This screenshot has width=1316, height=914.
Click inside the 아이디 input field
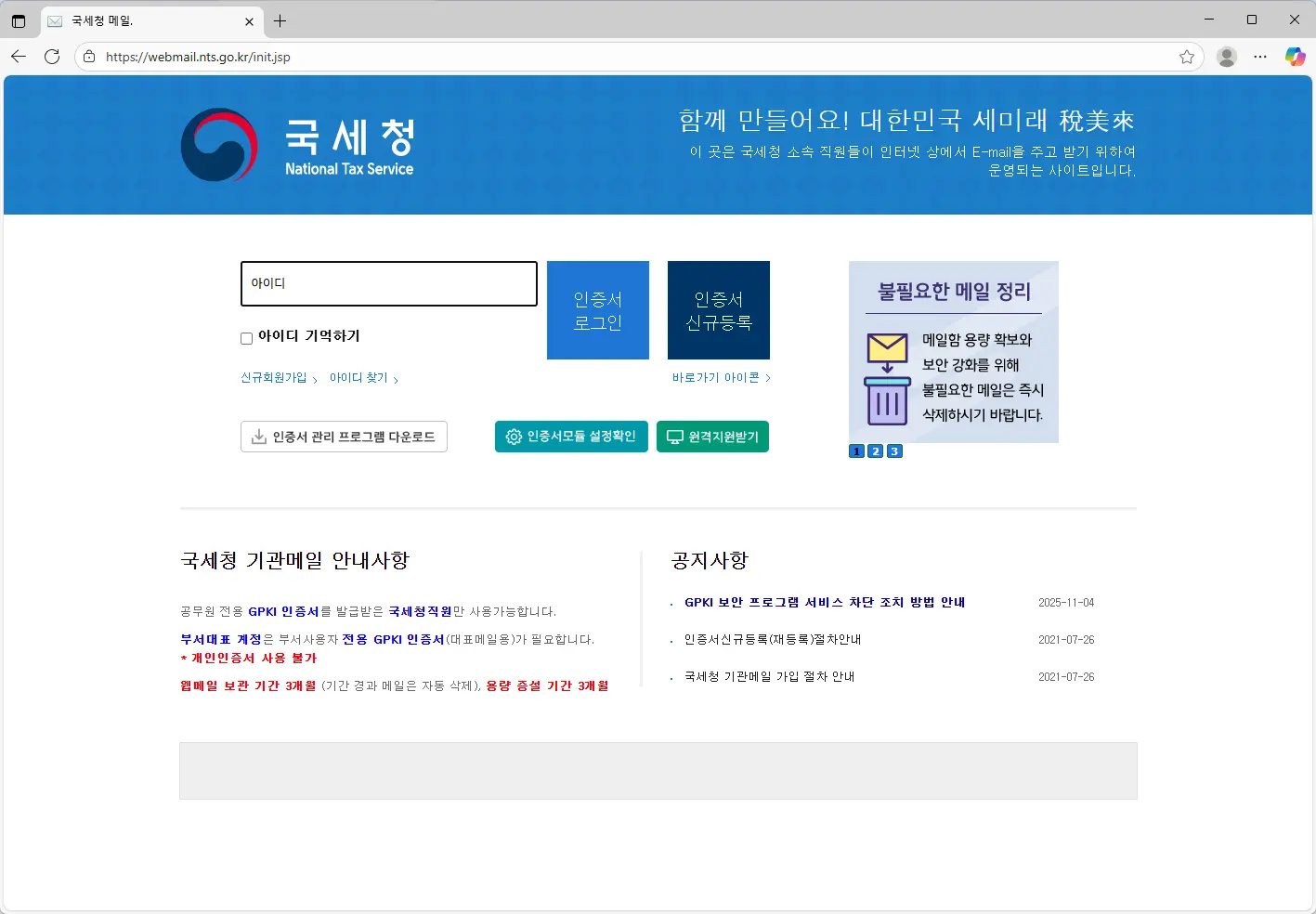[388, 283]
